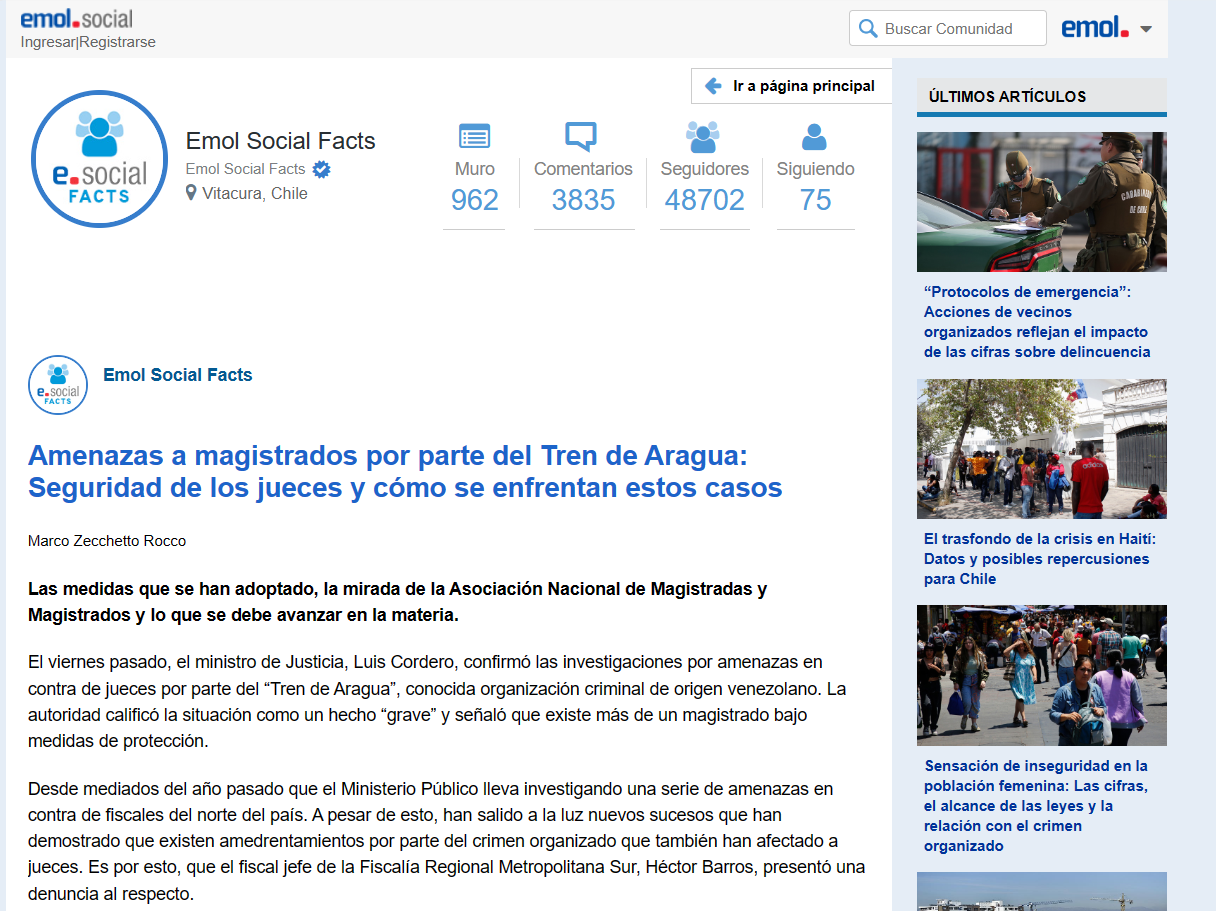Click the Ingresar link

48,42
